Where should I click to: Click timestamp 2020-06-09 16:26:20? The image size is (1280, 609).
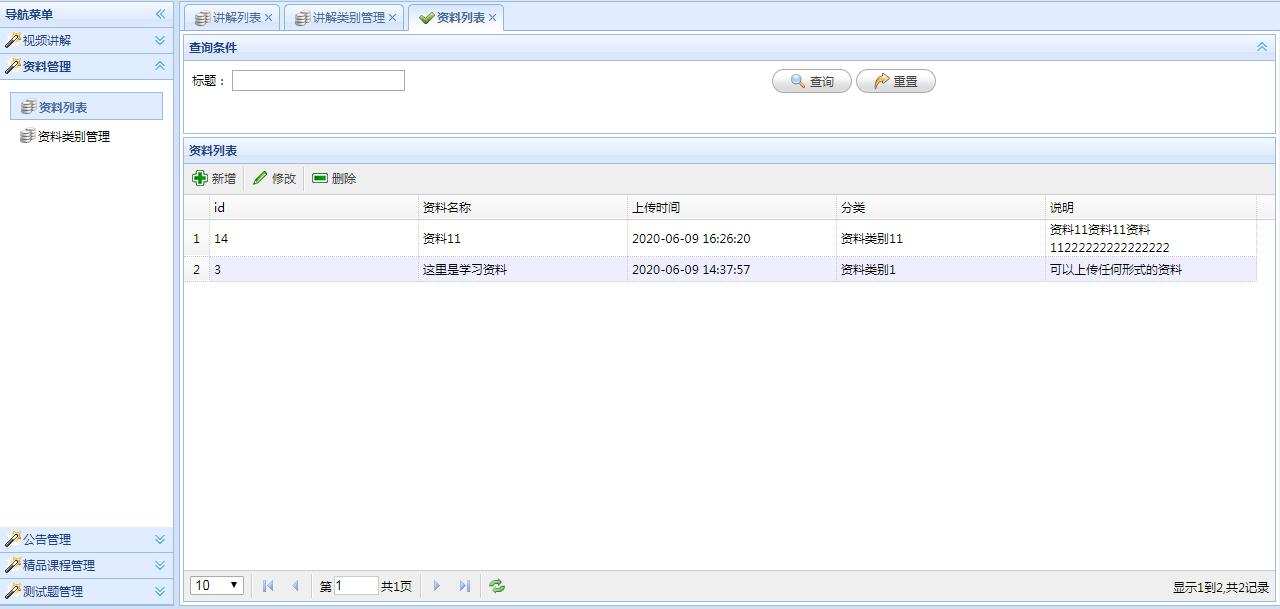click(691, 239)
